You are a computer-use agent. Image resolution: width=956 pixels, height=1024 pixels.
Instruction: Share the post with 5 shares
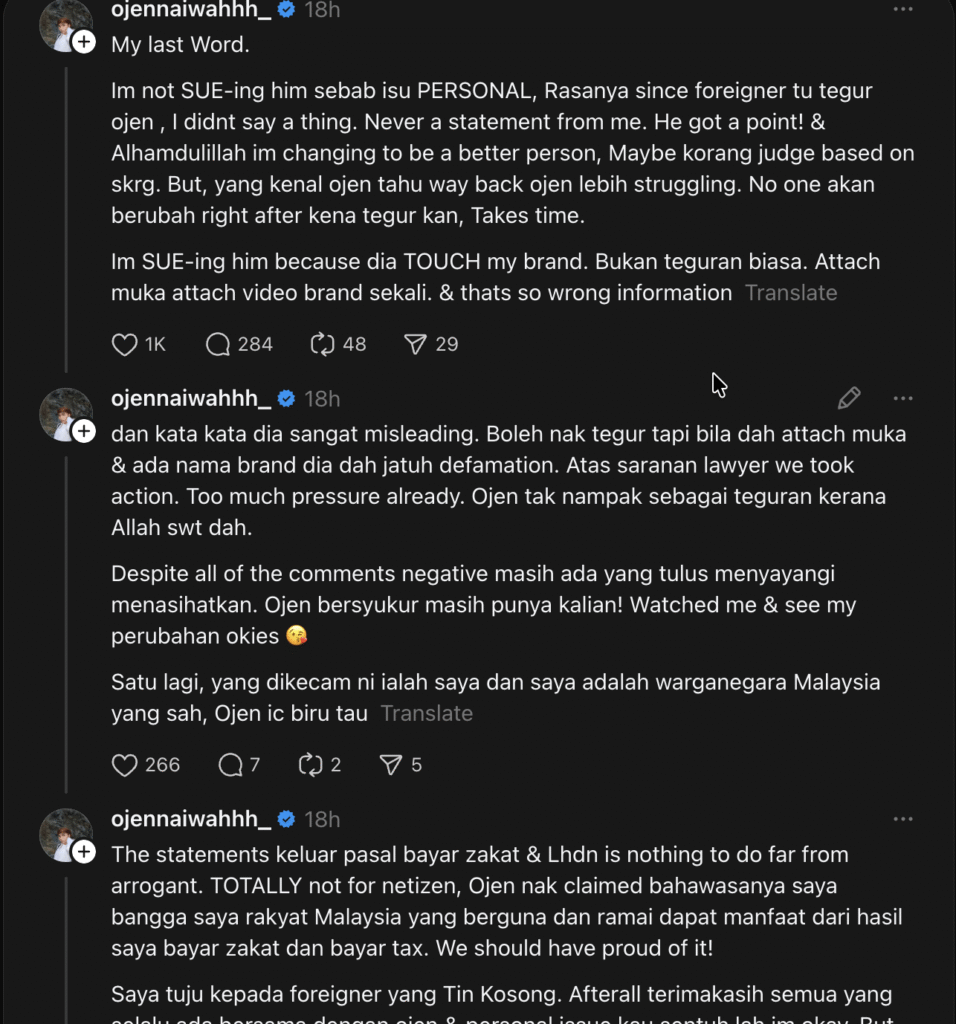click(390, 766)
